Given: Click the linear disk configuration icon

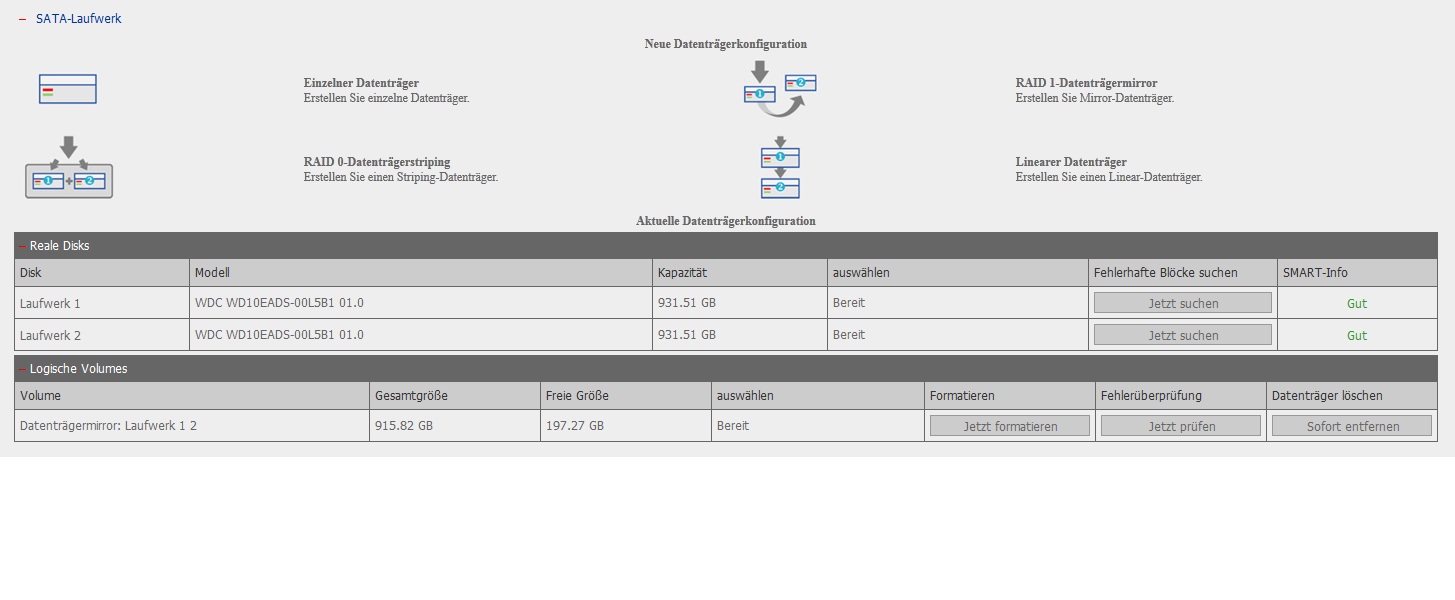Looking at the screenshot, I should 780,168.
